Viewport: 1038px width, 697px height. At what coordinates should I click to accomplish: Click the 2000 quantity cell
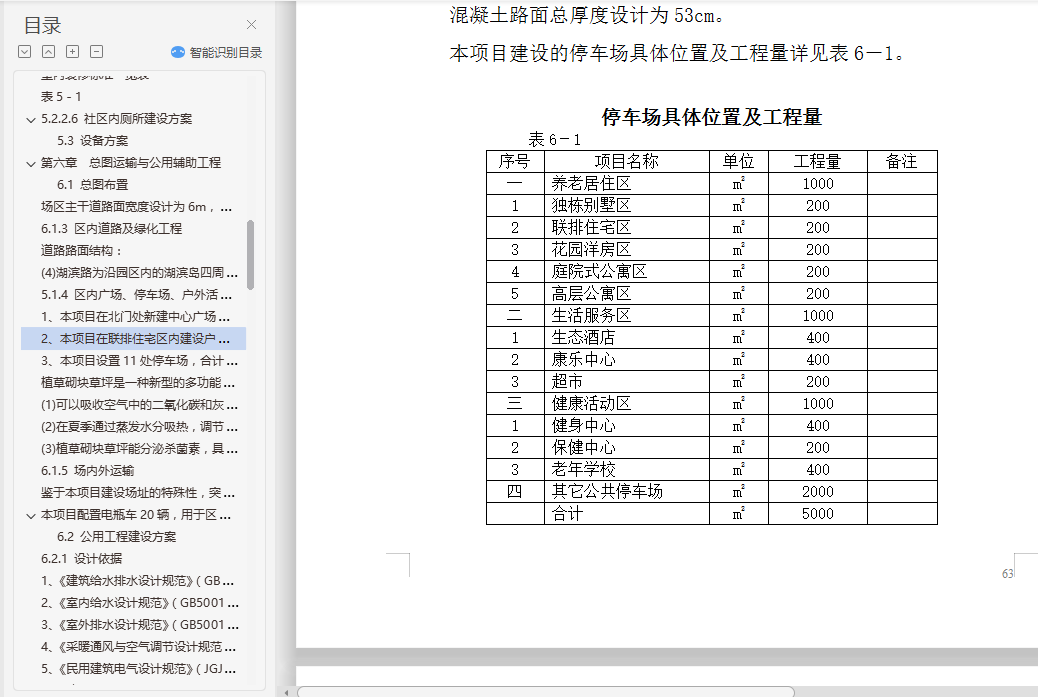[818, 492]
